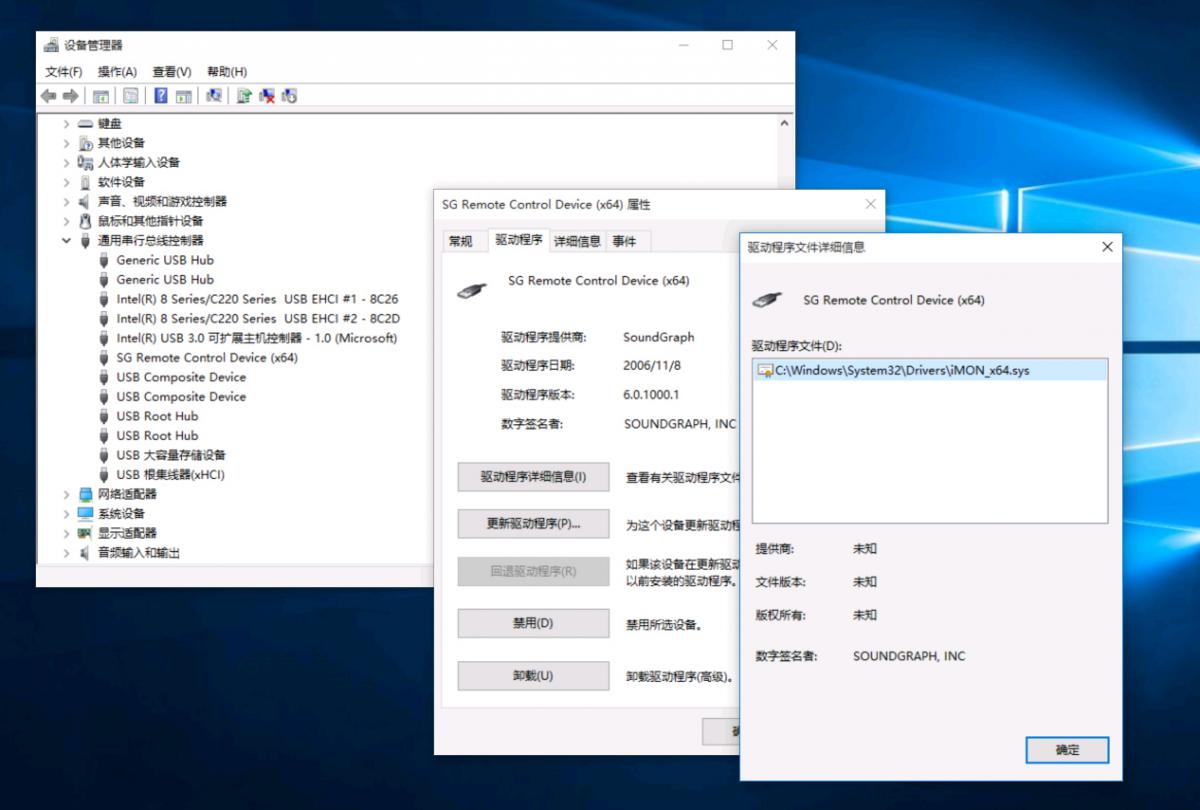
Task: Open the 查看(V) menu
Action: (x=172, y=72)
